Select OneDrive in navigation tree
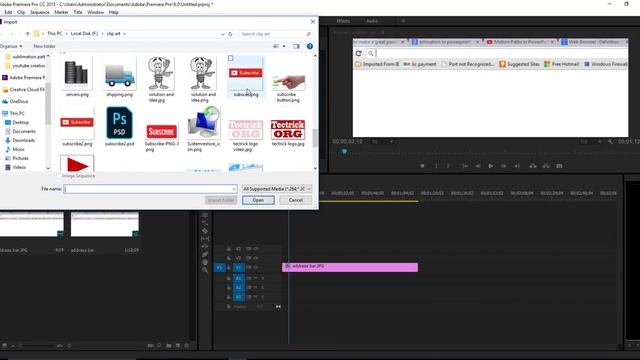 coord(19,101)
